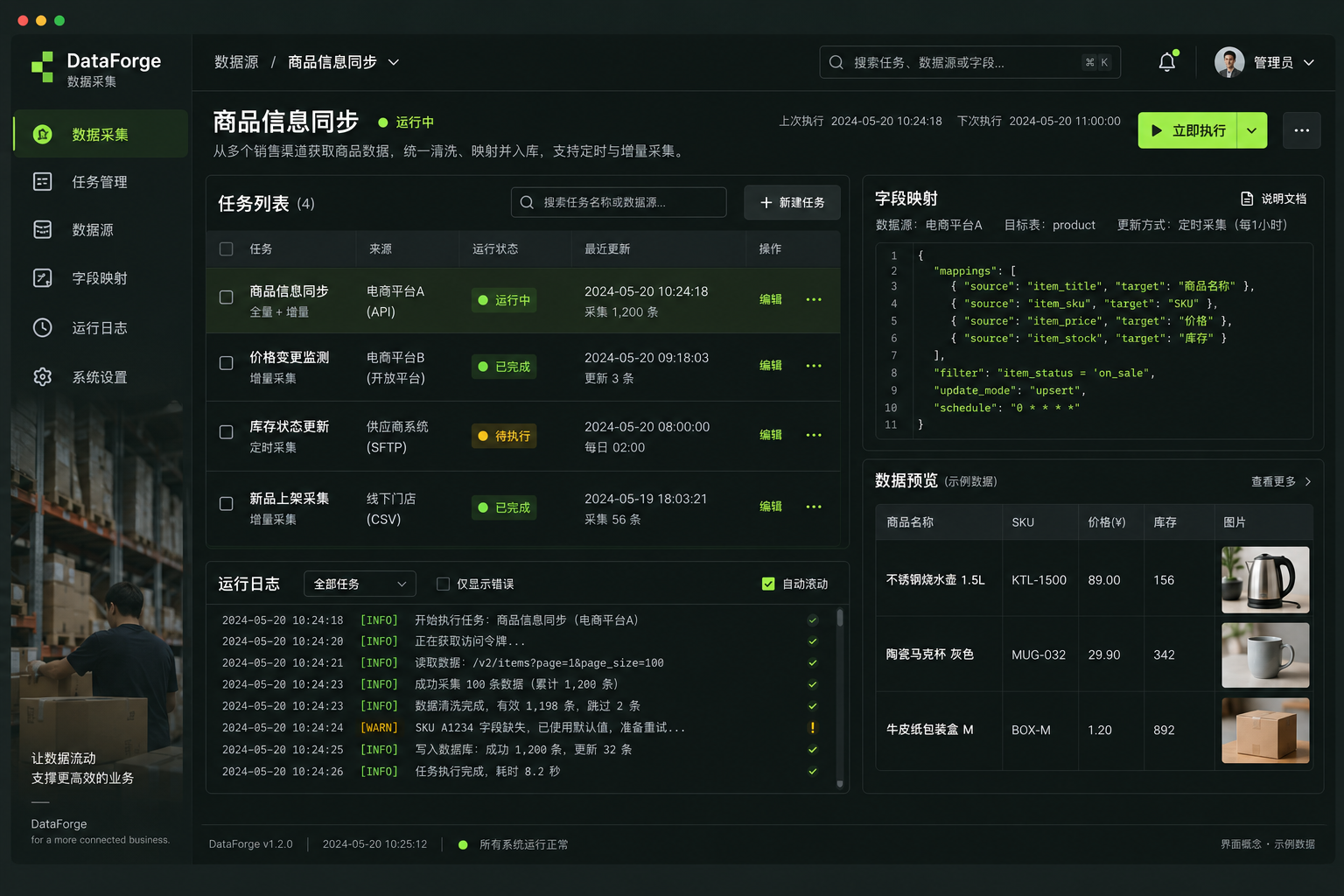Viewport: 1344px width, 896px height.
Task: Click the 管理员 avatar image
Action: (1229, 62)
